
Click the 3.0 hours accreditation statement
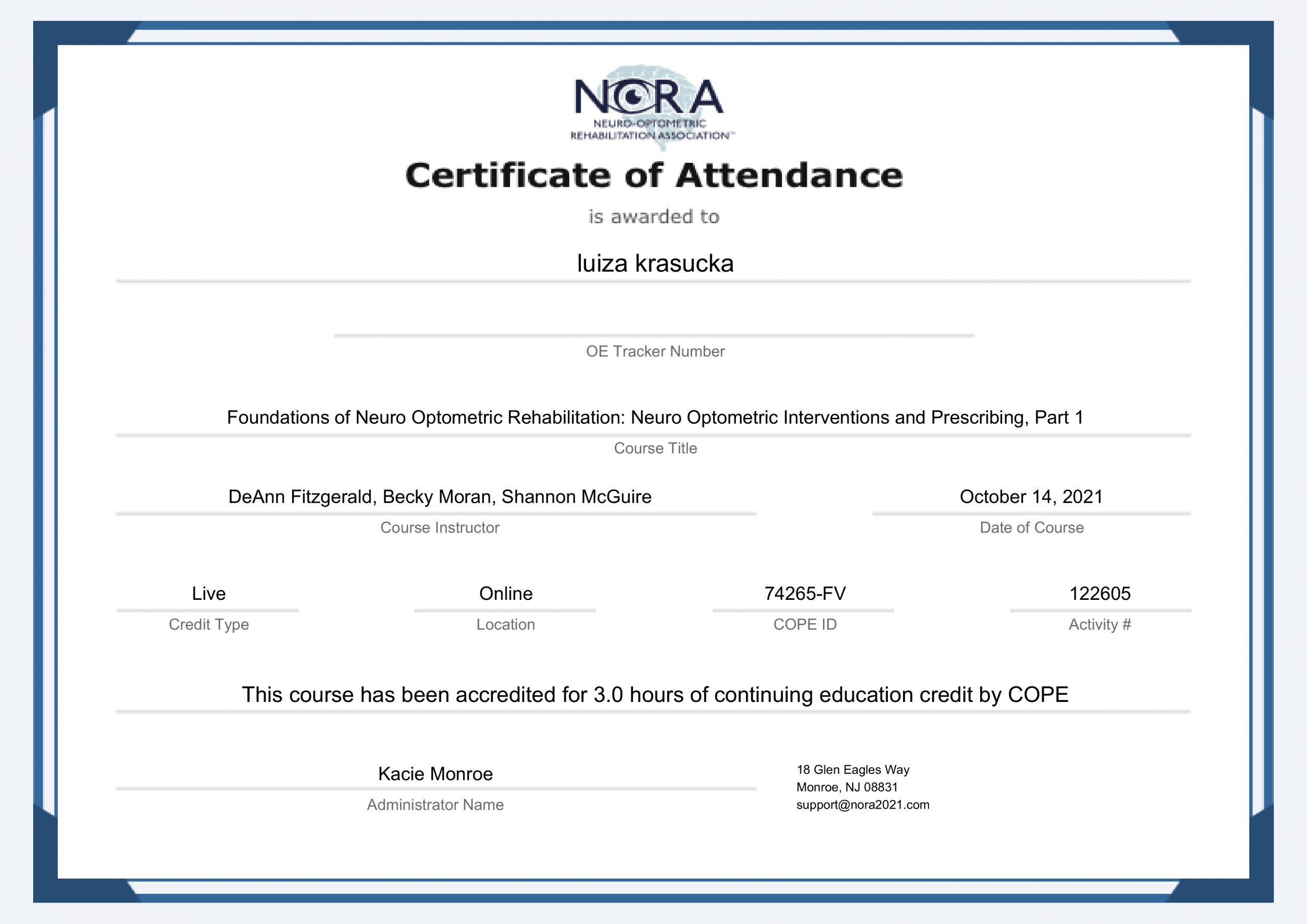[655, 695]
